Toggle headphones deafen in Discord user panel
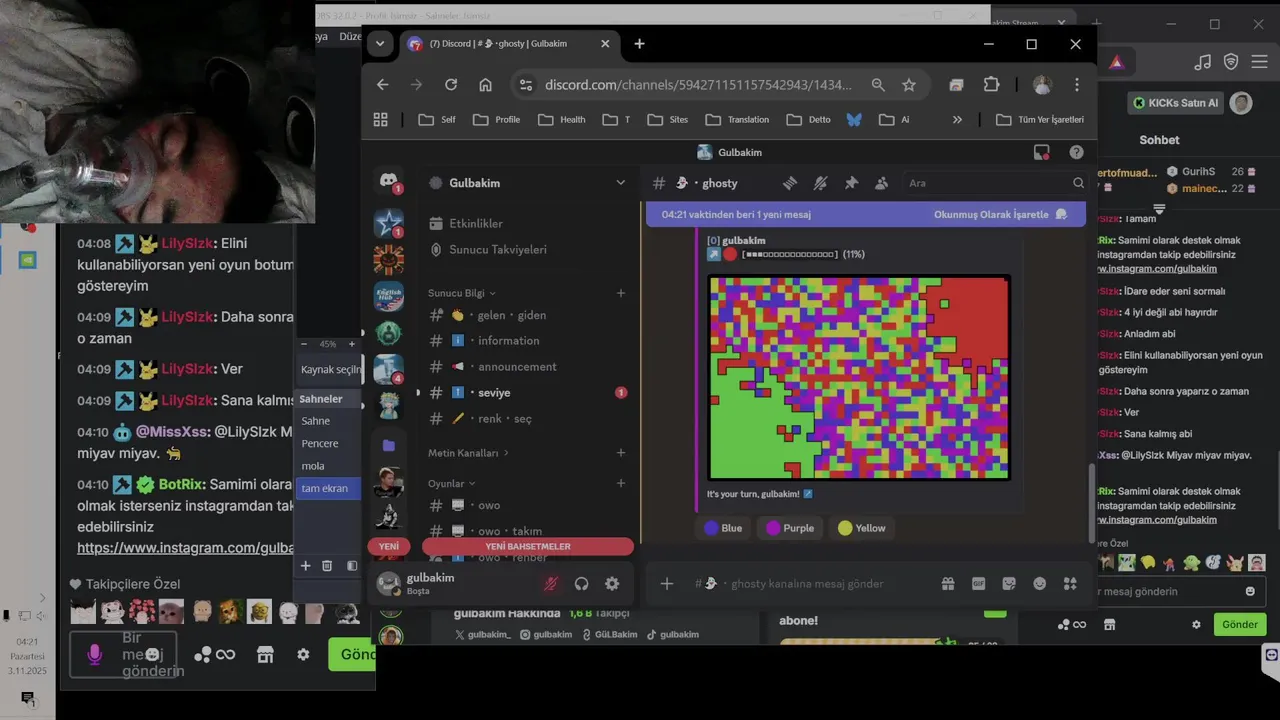The height and width of the screenshot is (720, 1280). coord(581,584)
